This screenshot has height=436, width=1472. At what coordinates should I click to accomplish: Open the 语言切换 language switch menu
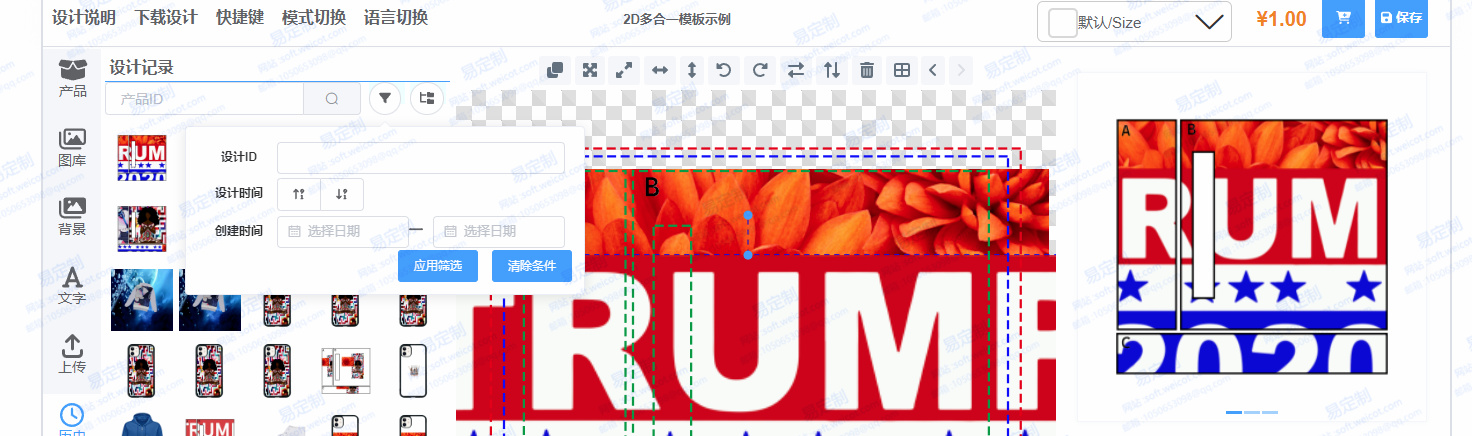(396, 18)
